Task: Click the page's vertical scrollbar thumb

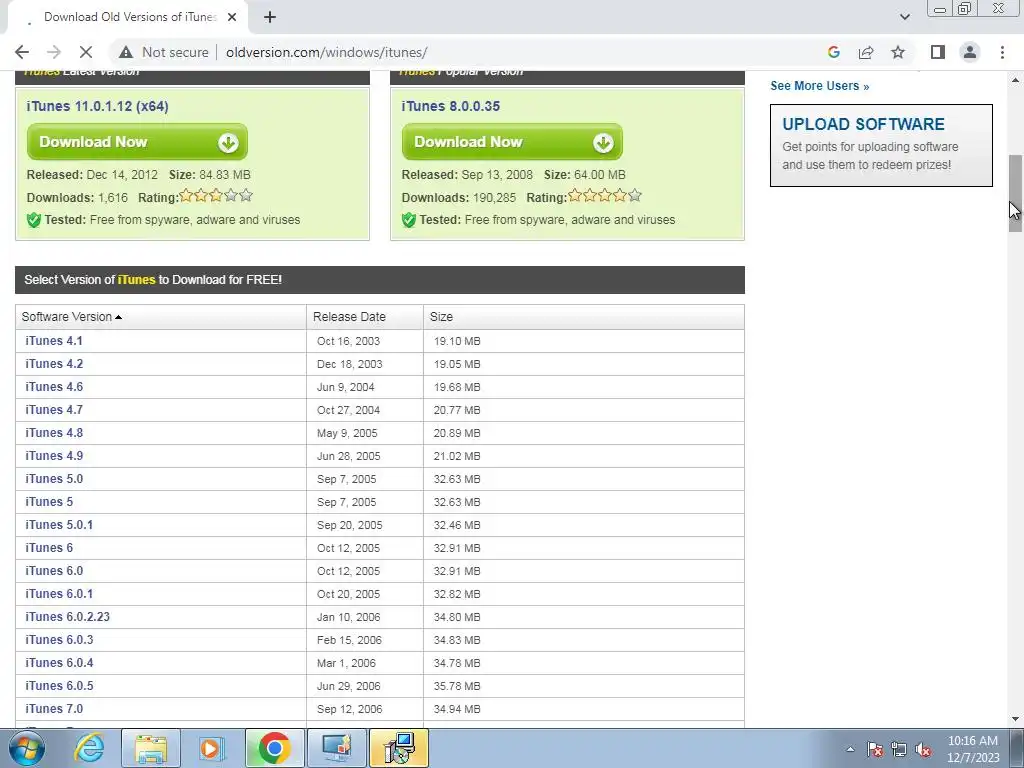Action: pos(1015,193)
